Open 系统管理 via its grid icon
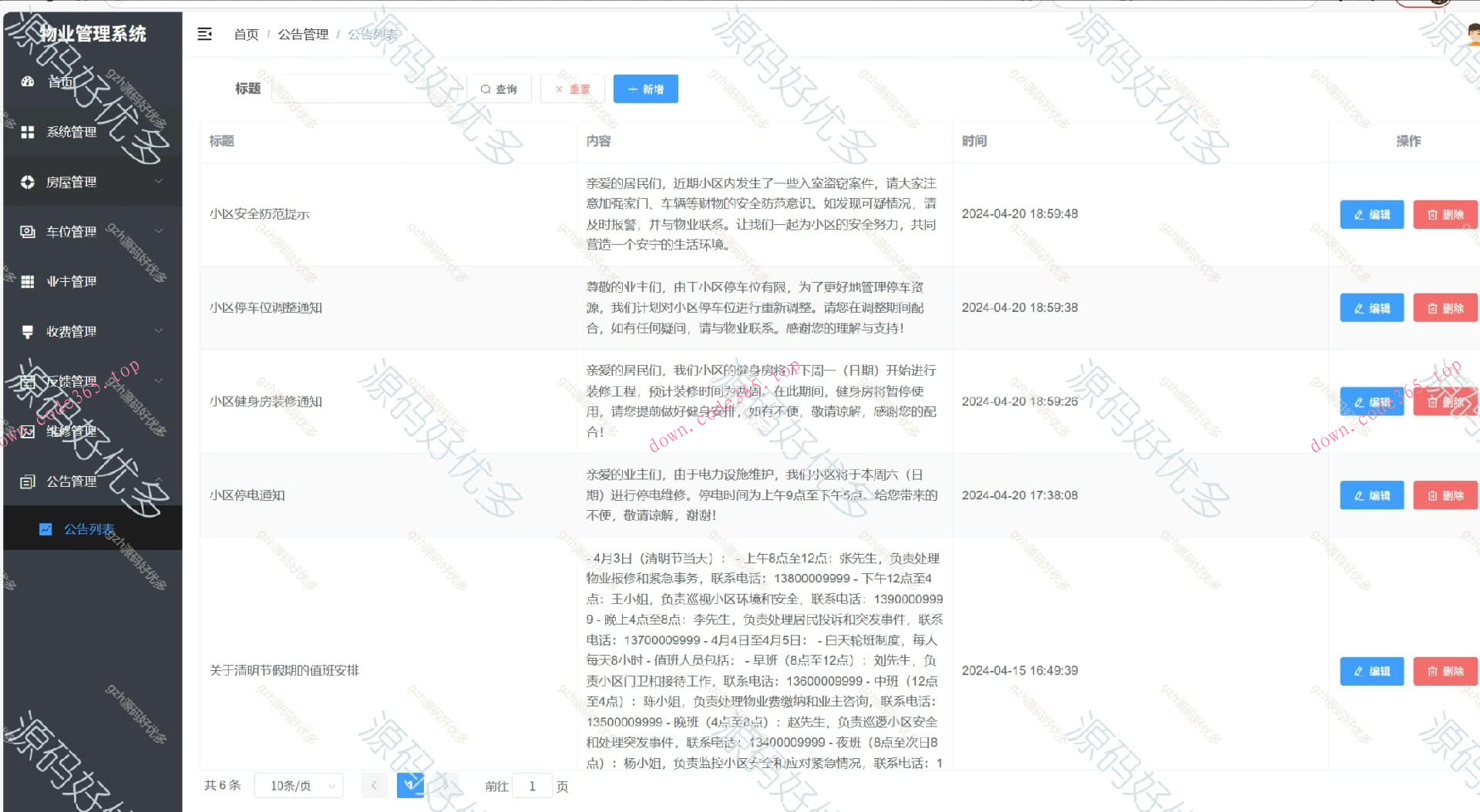The height and width of the screenshot is (812, 1480). tap(28, 132)
